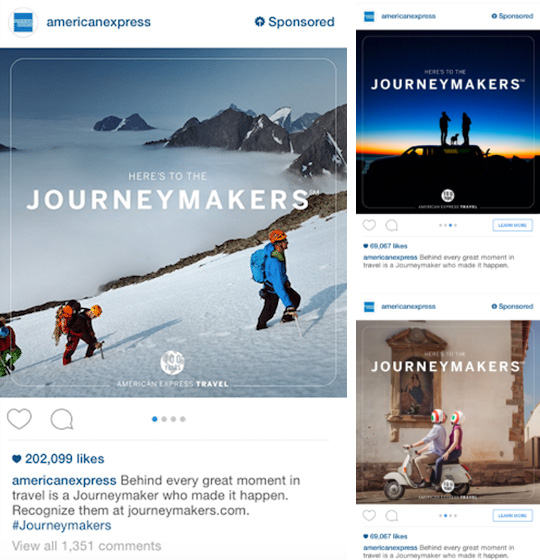Screen dimensions: 540x560
Task: Select second carousel dot on main post
Action: tap(164, 419)
